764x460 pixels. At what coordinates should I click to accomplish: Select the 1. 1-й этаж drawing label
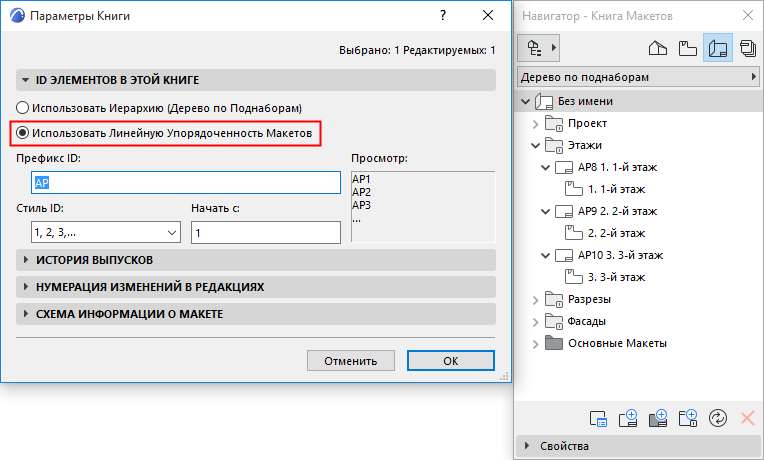pyautogui.click(x=616, y=189)
